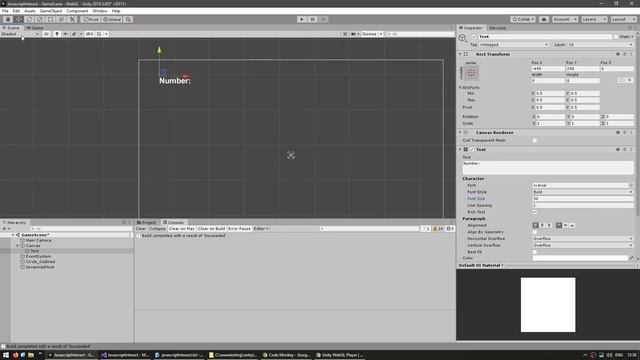
Task: Switch to the Game tab
Action: point(35,28)
